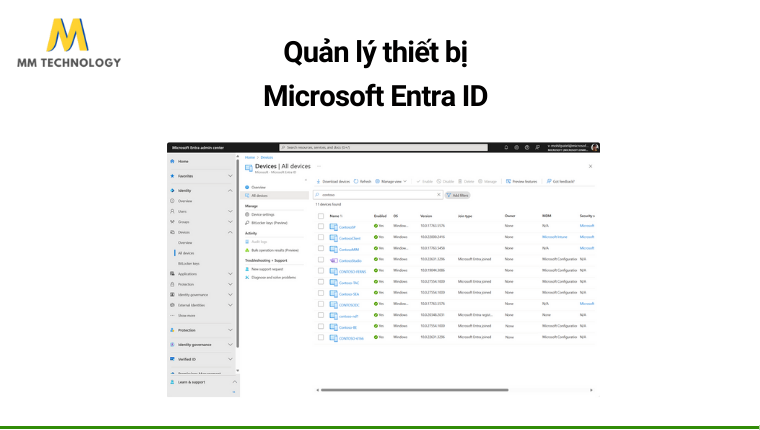Click the Add filters button

[x=457, y=195]
